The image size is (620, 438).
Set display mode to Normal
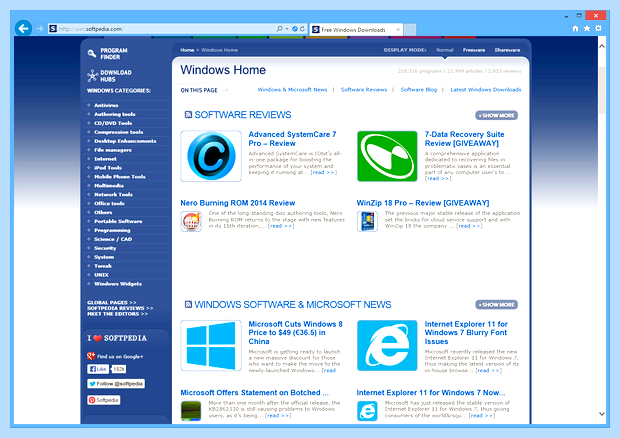445,50
